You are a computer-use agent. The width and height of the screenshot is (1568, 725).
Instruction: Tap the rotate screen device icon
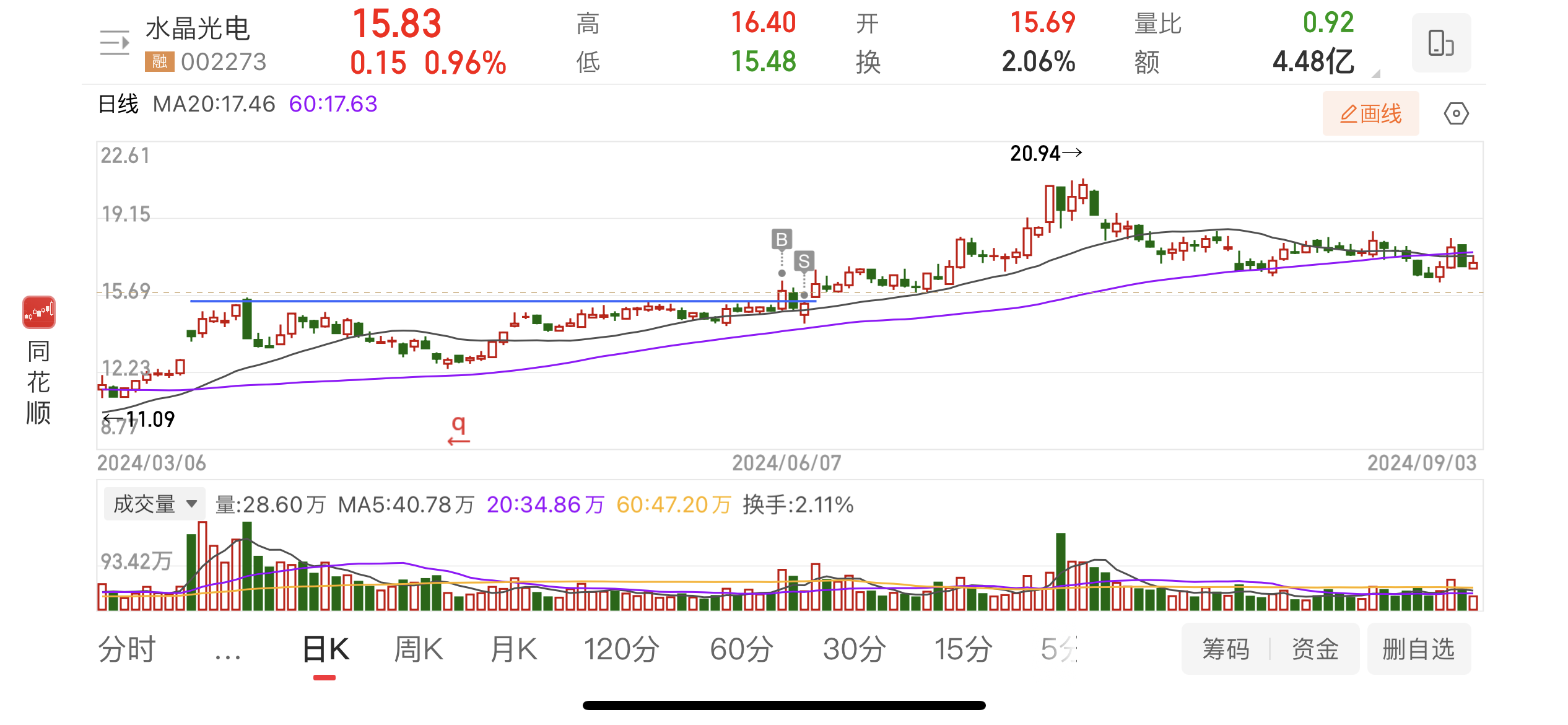[x=1440, y=43]
